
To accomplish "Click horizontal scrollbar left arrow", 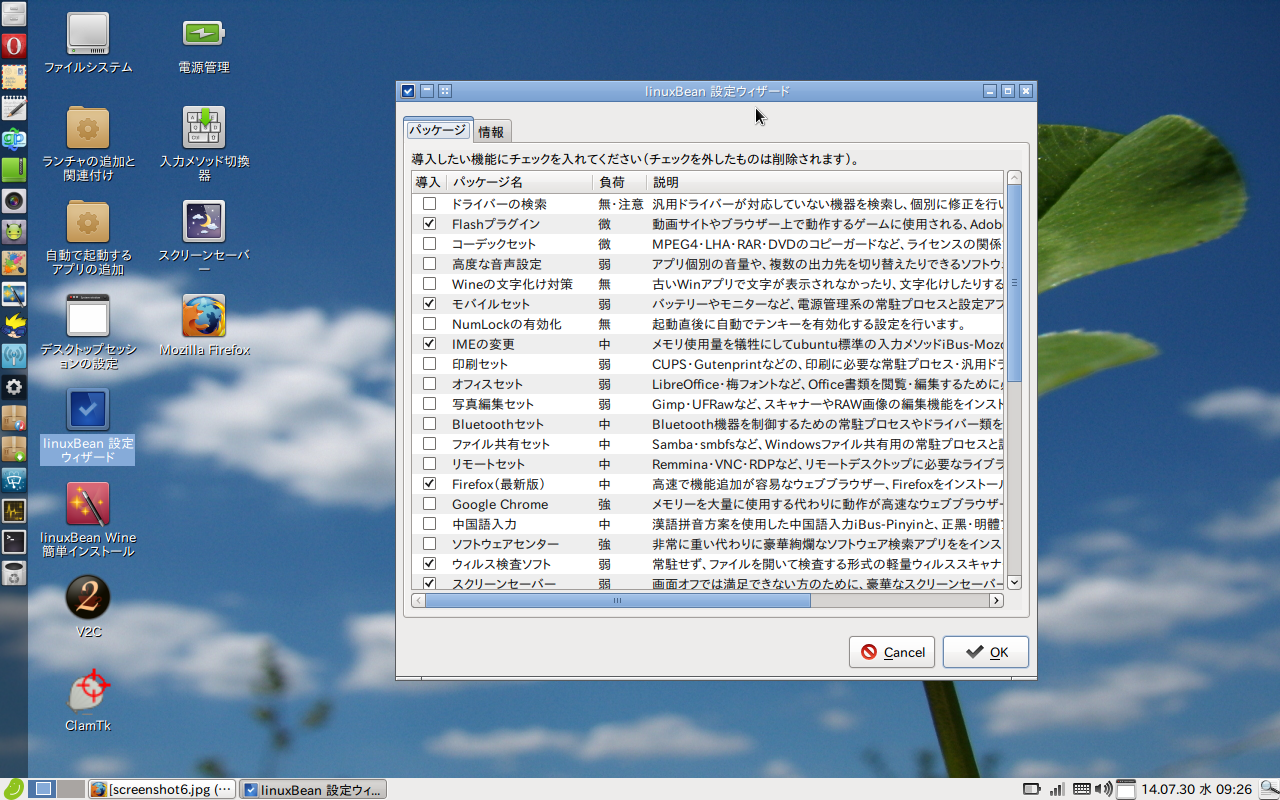I will click(418, 601).
